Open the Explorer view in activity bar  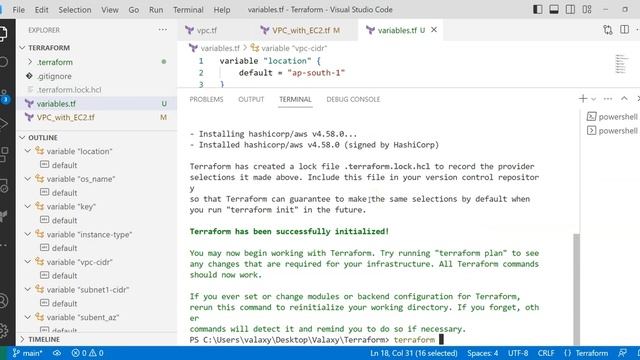[3, 33]
